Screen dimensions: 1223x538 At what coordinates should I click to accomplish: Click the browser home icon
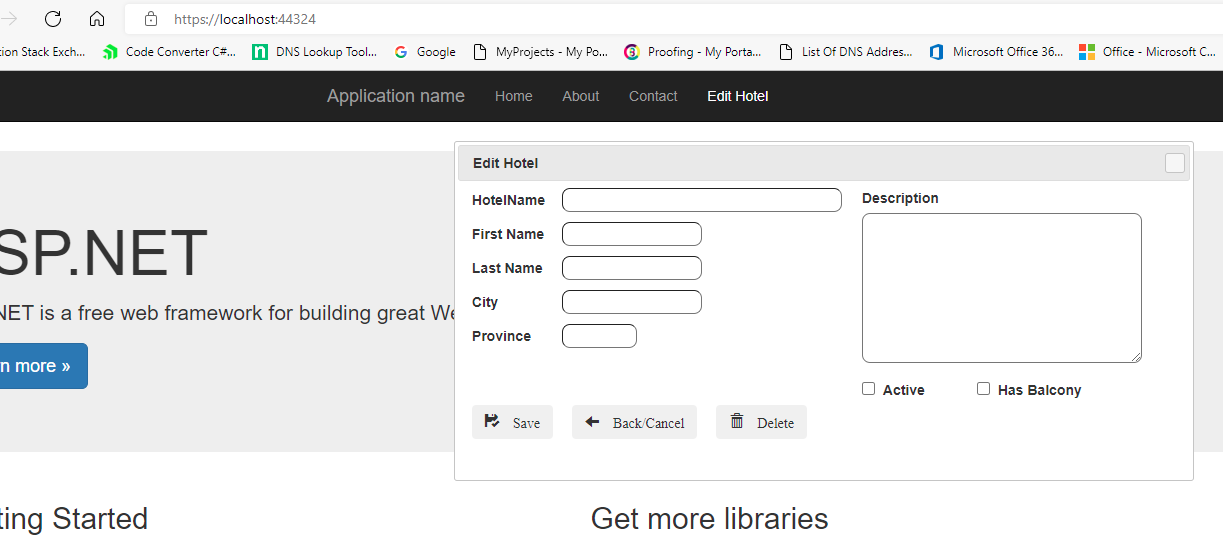(x=97, y=19)
